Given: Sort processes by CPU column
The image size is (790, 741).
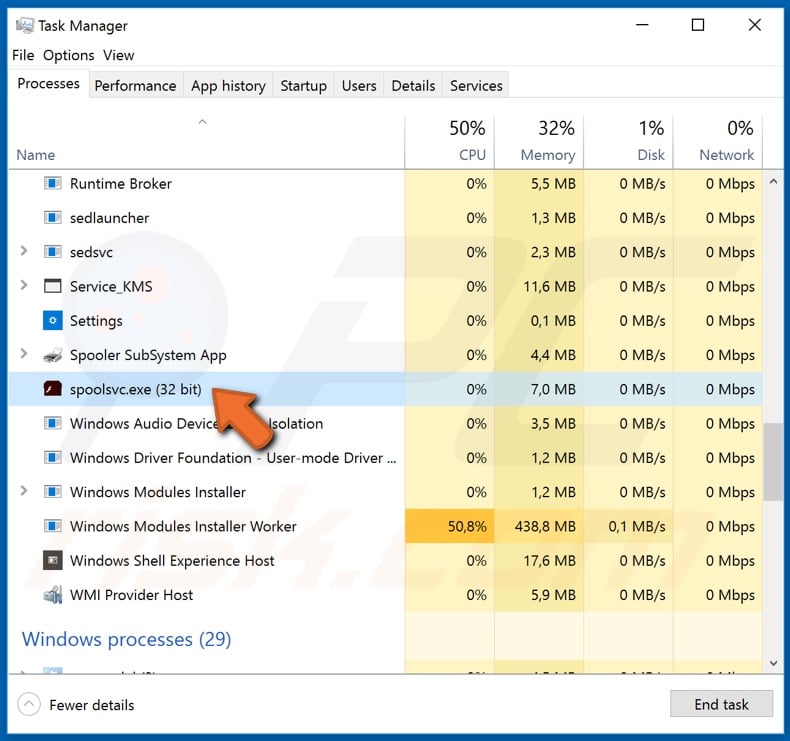Looking at the screenshot, I should click(x=449, y=143).
